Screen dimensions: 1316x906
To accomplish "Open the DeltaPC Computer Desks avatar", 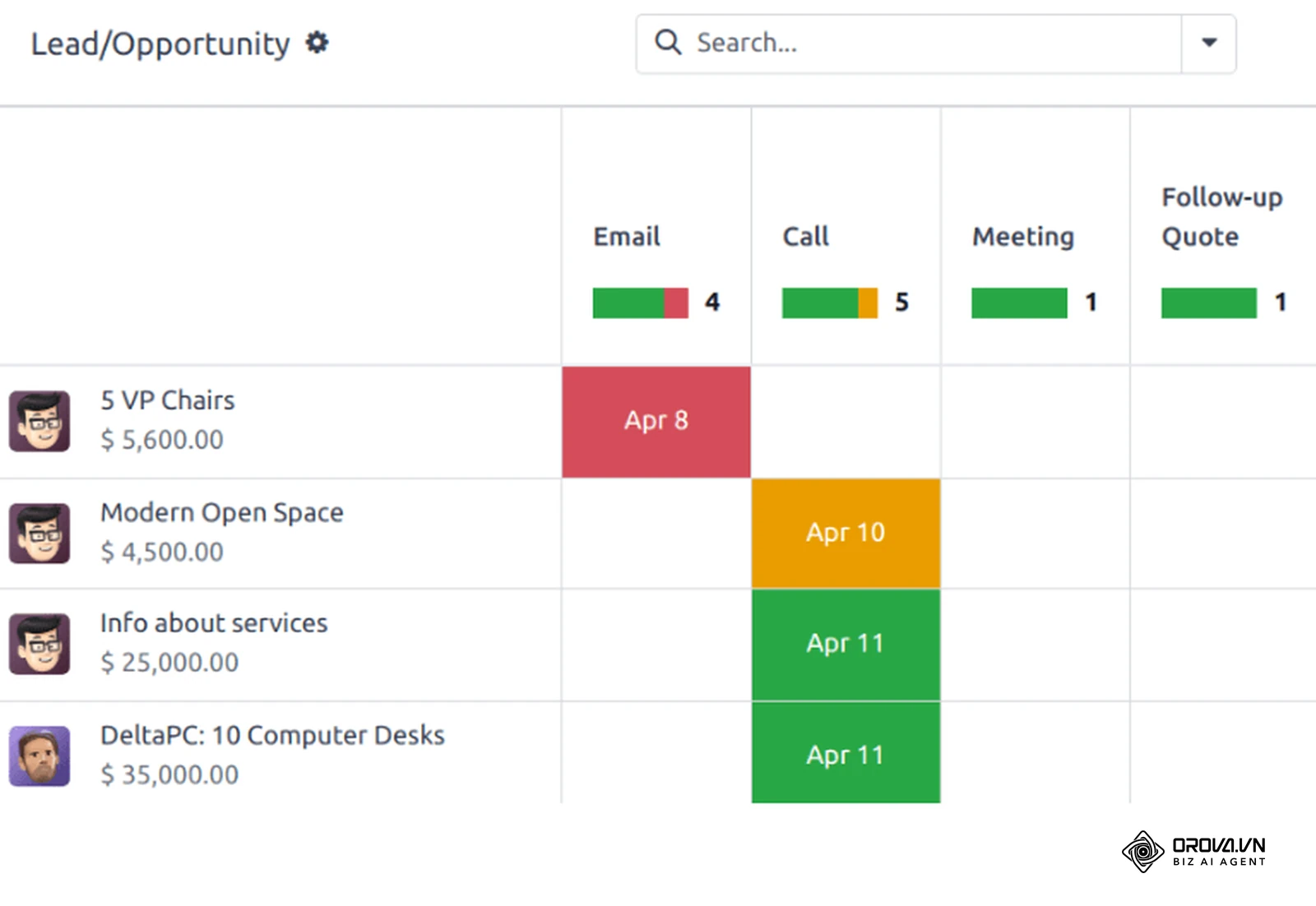I will click(x=39, y=756).
